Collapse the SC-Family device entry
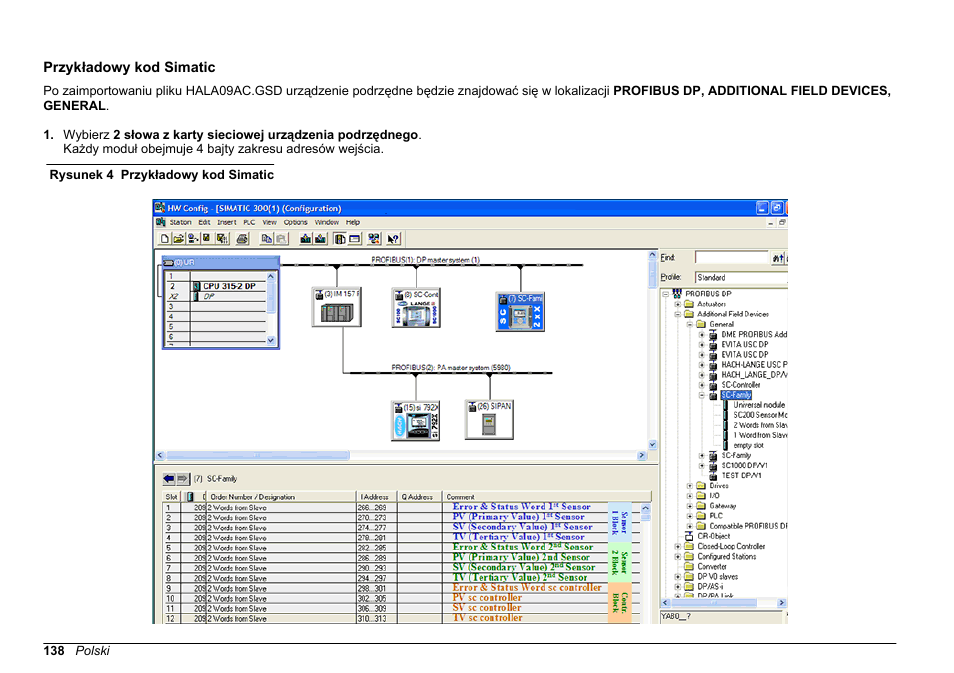954x673 pixels. coord(704,394)
